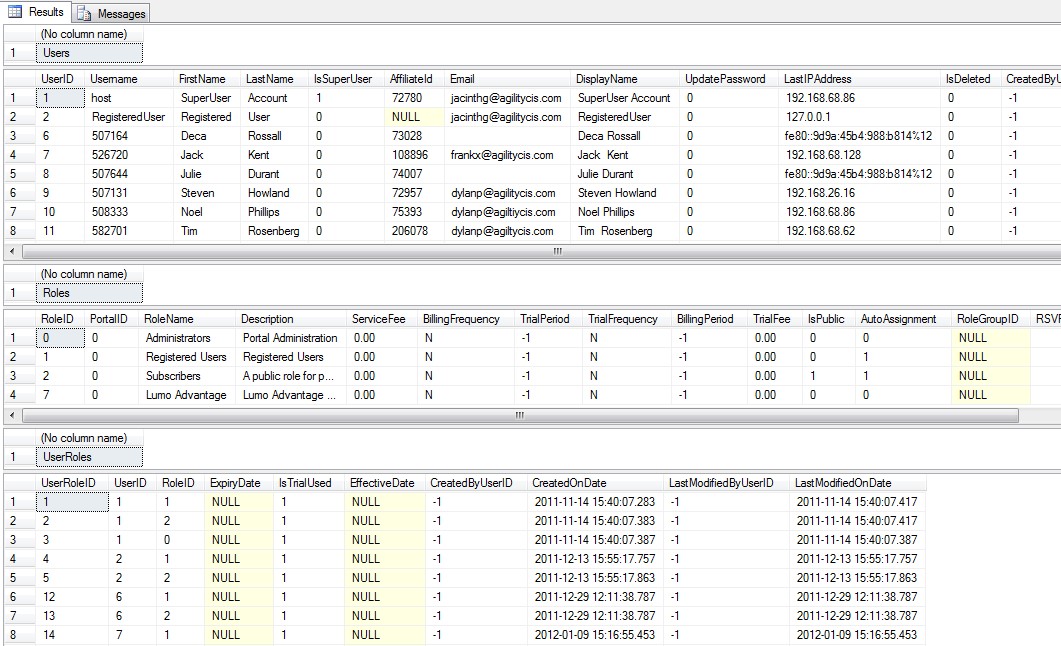Click the ServiceFee column header

382,319
